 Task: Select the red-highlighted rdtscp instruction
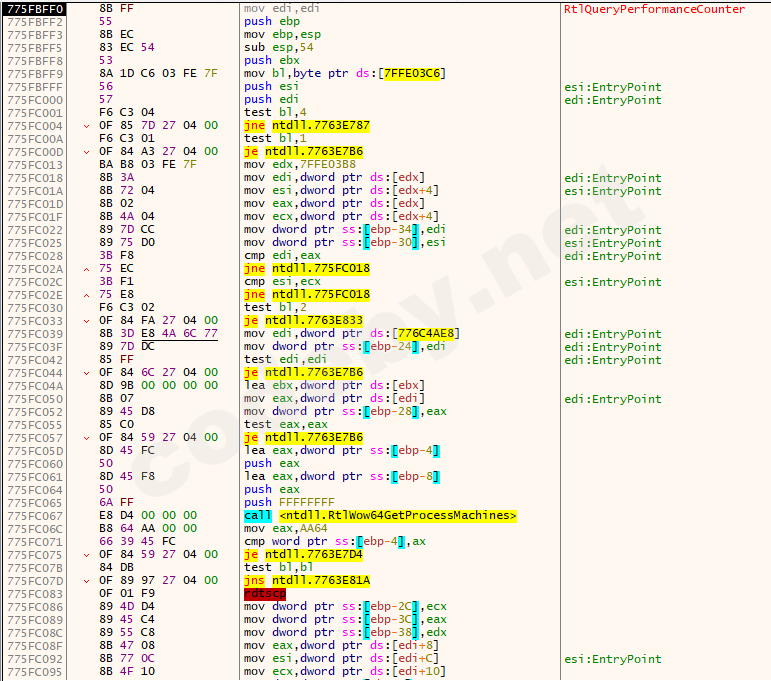tap(265, 594)
